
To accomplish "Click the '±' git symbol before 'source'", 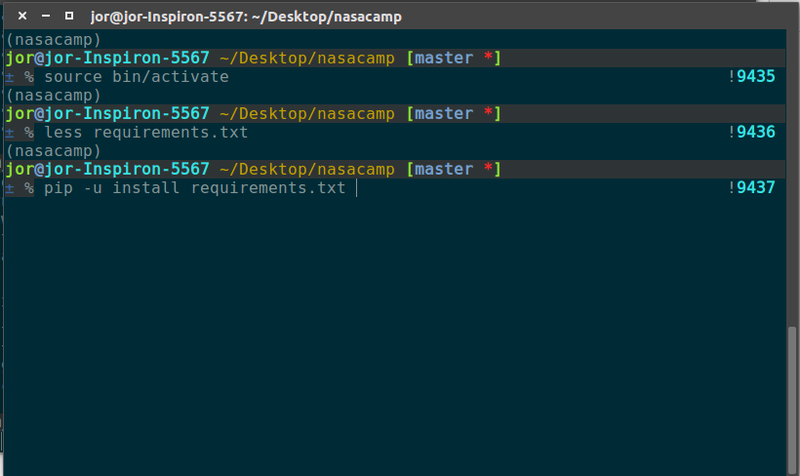I will point(10,77).
